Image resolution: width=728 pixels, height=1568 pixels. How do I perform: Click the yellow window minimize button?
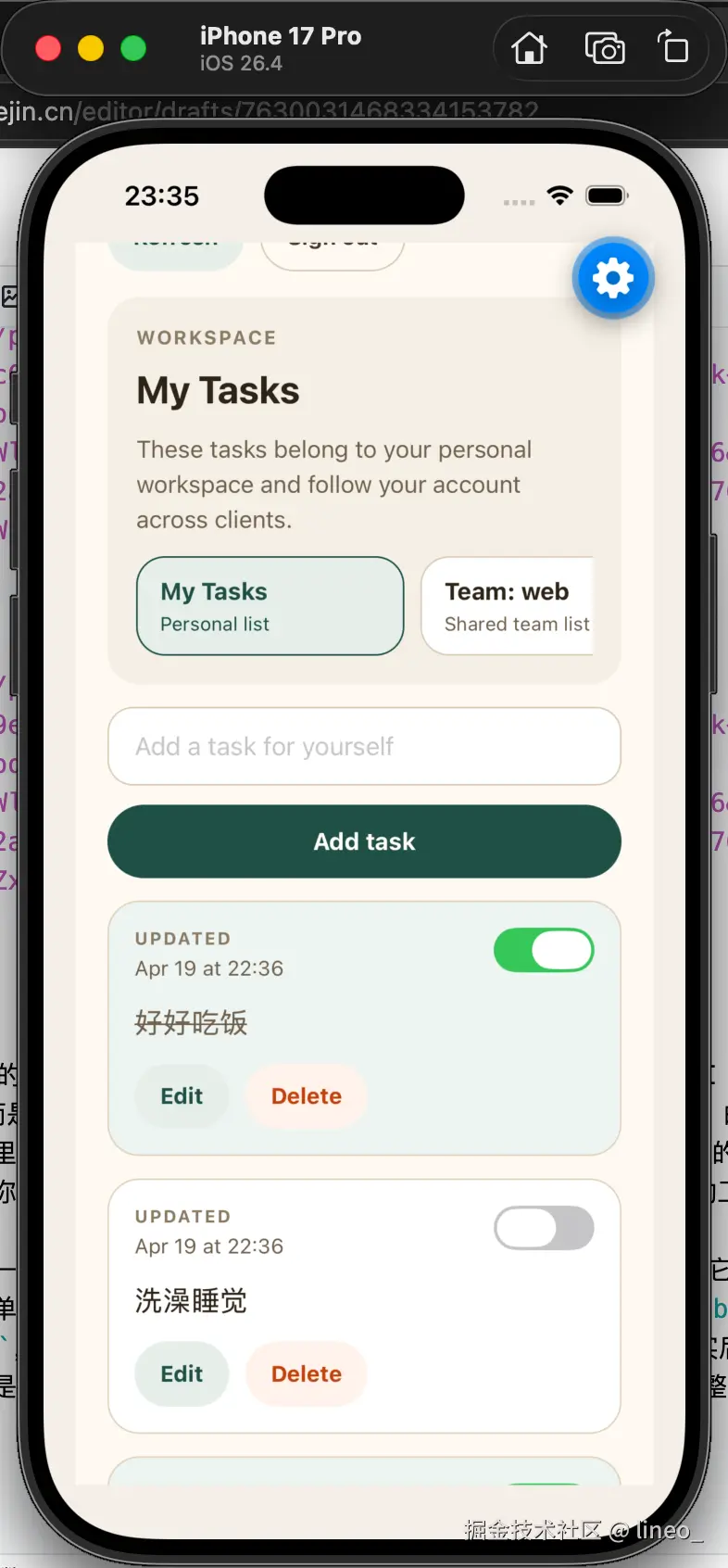coord(91,48)
